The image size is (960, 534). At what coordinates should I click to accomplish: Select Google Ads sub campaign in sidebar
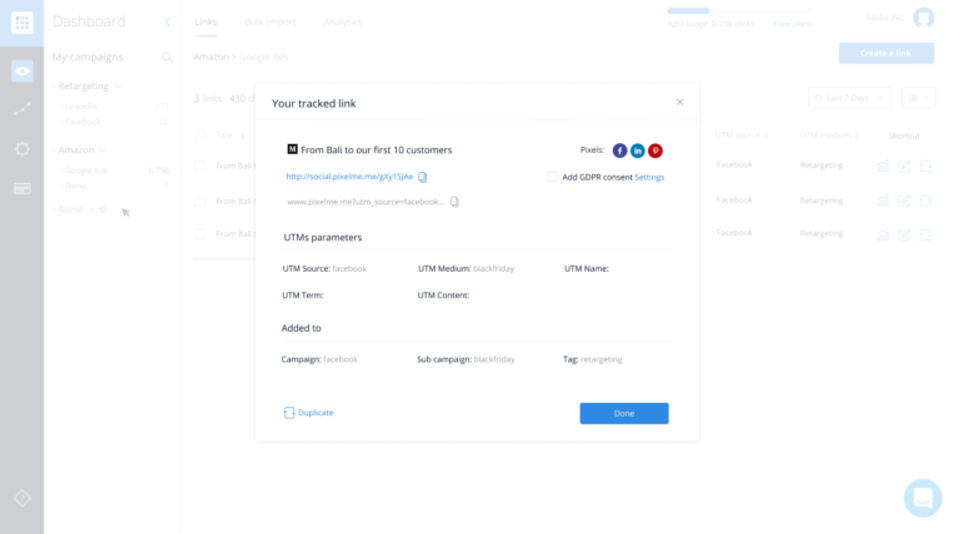pyautogui.click(x=86, y=171)
